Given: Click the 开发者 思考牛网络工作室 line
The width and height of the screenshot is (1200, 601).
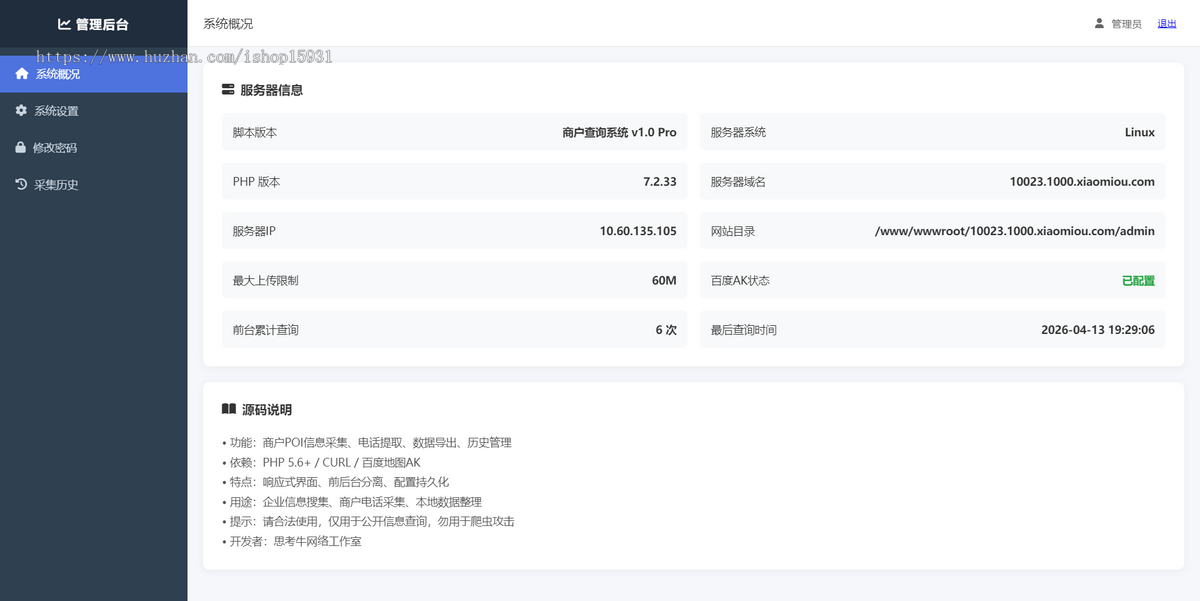Looking at the screenshot, I should point(291,541).
